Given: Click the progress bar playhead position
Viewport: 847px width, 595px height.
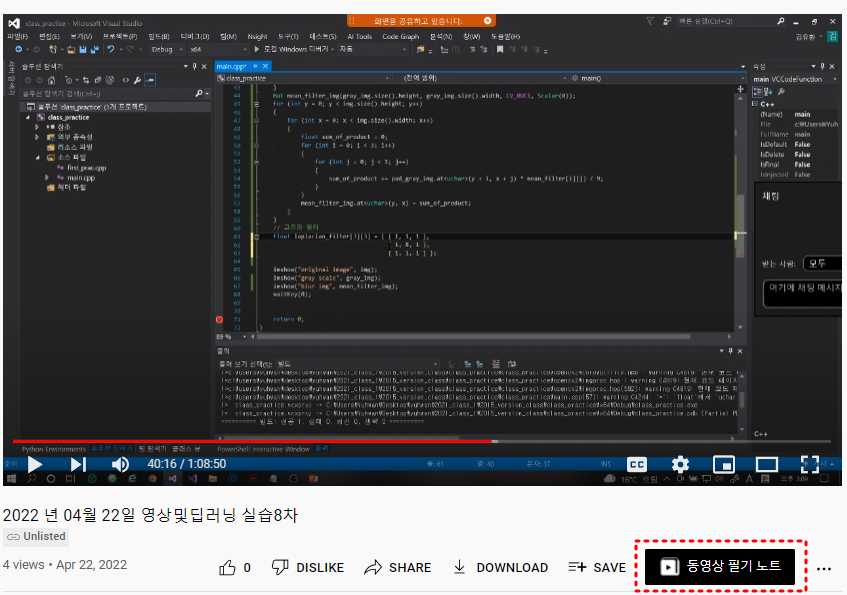Looking at the screenshot, I should [x=494, y=442].
